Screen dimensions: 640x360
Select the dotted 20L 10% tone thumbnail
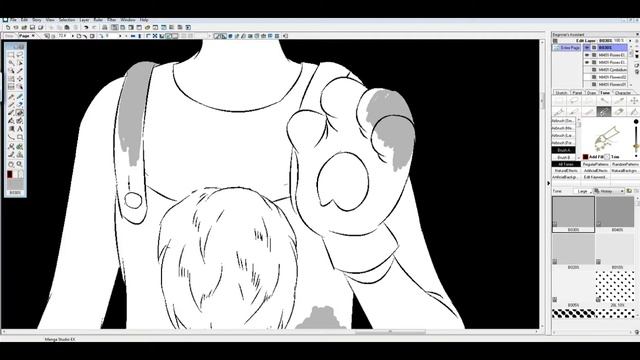[x=615, y=287]
